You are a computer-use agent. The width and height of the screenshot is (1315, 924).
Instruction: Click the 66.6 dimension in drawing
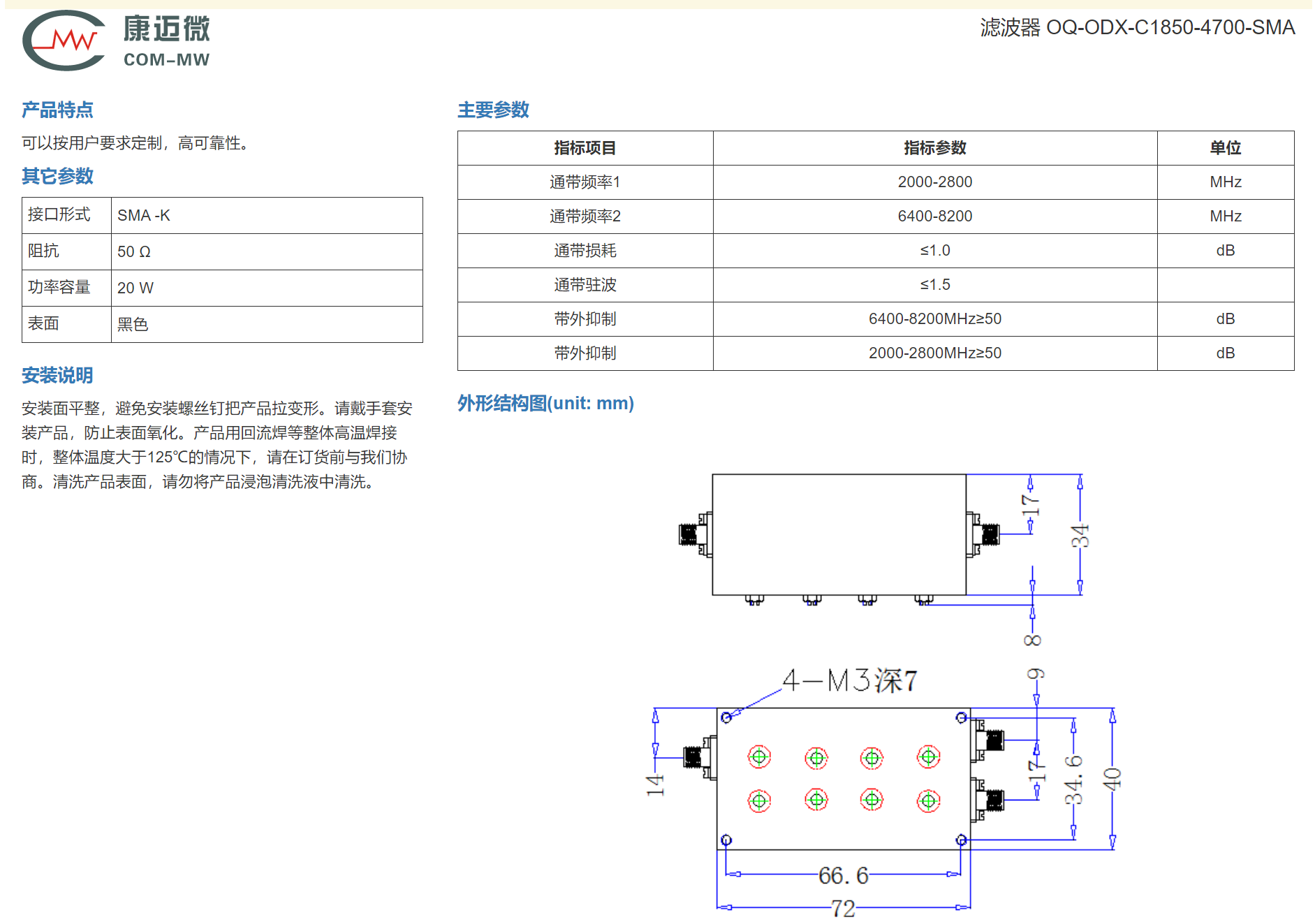pyautogui.click(x=843, y=875)
